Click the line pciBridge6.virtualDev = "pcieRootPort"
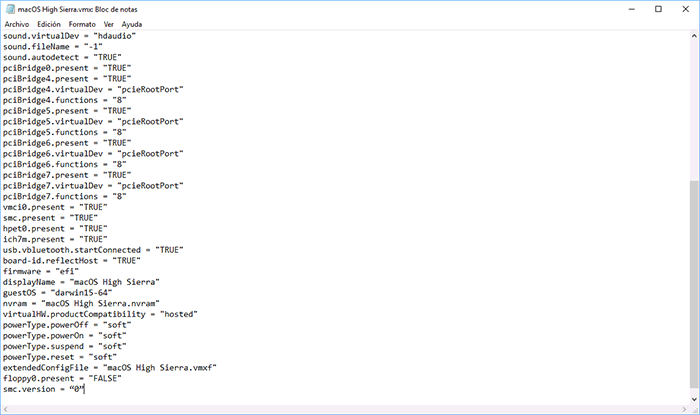This screenshot has width=700, height=415. coord(93,154)
